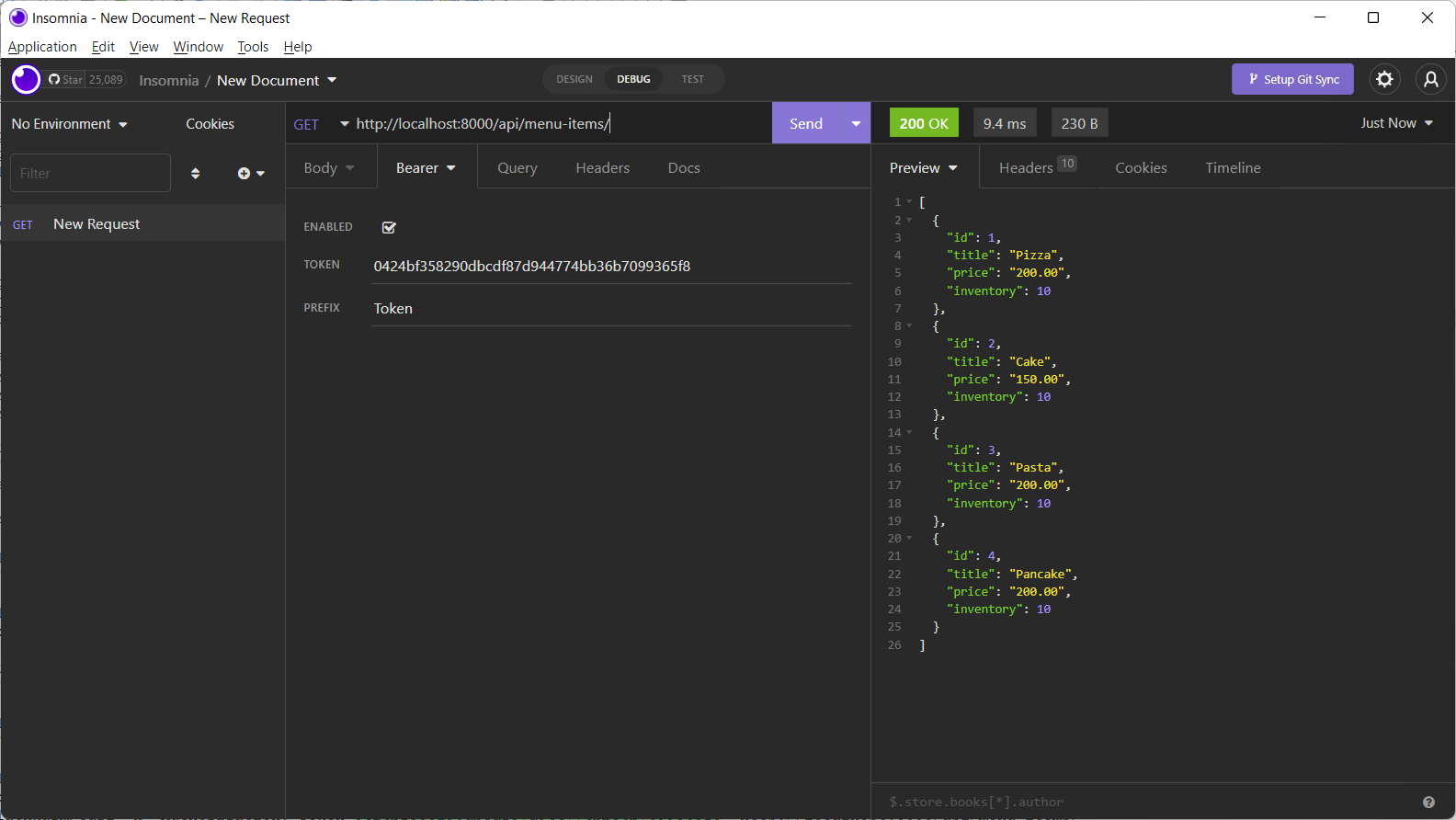Open the help question mark icon

(1428, 803)
